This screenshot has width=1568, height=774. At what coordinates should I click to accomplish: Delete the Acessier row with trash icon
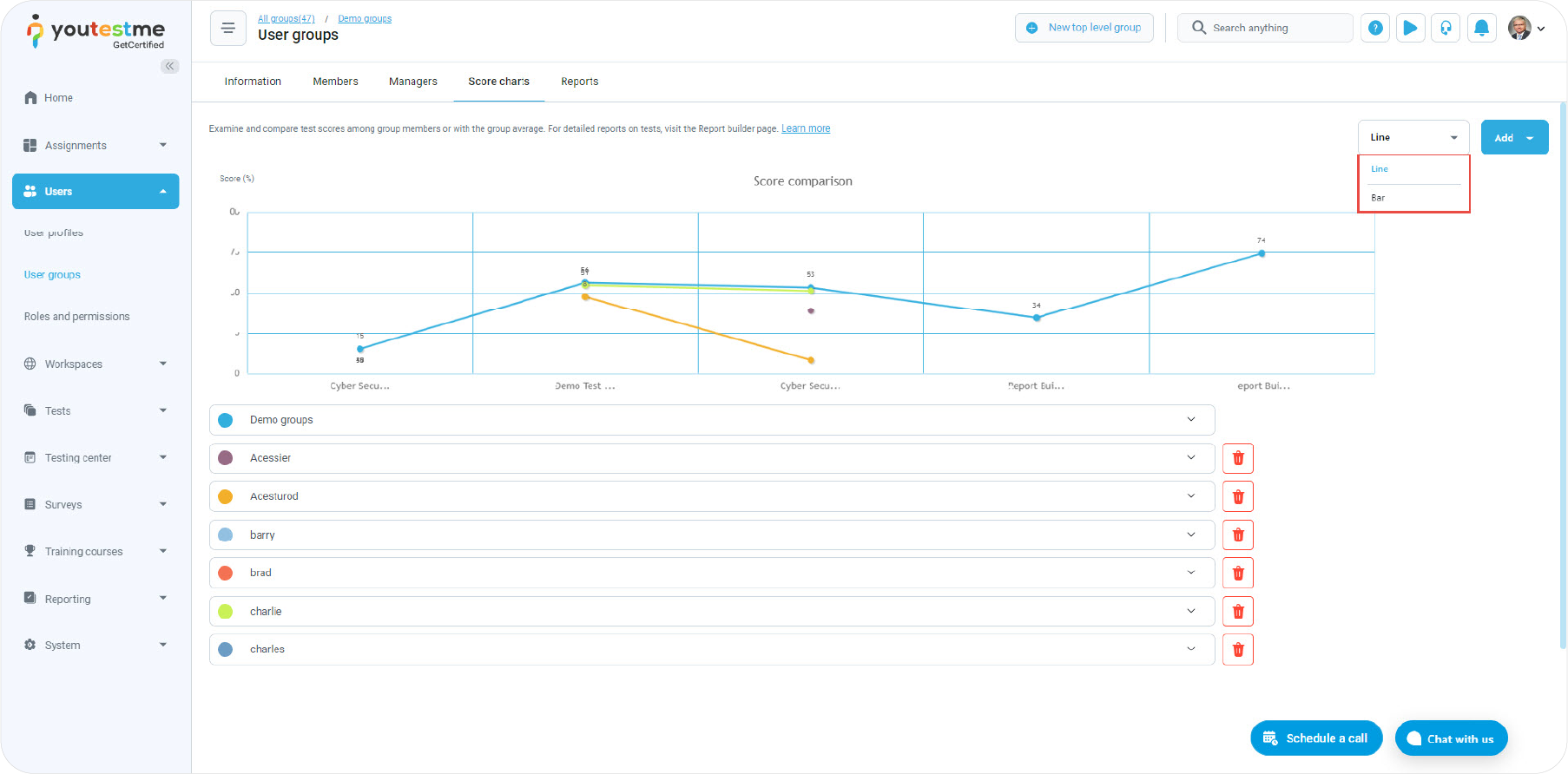1237,458
